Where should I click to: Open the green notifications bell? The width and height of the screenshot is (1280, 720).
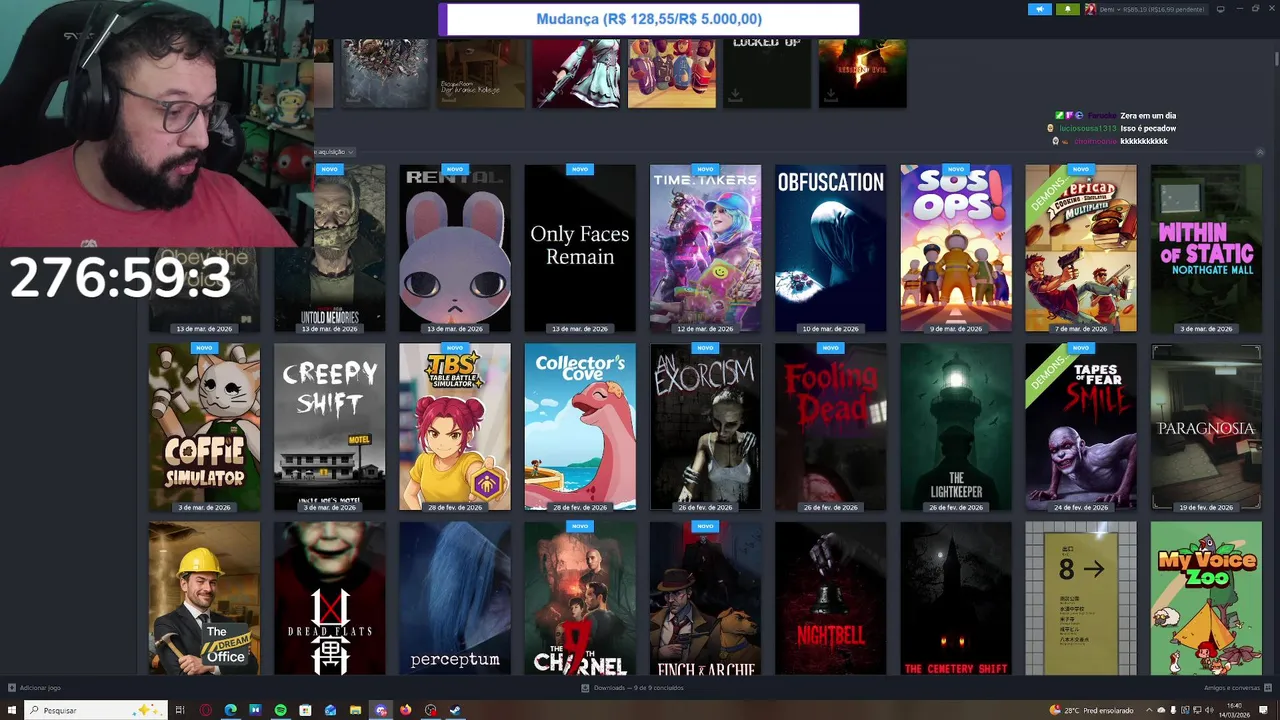point(1067,9)
